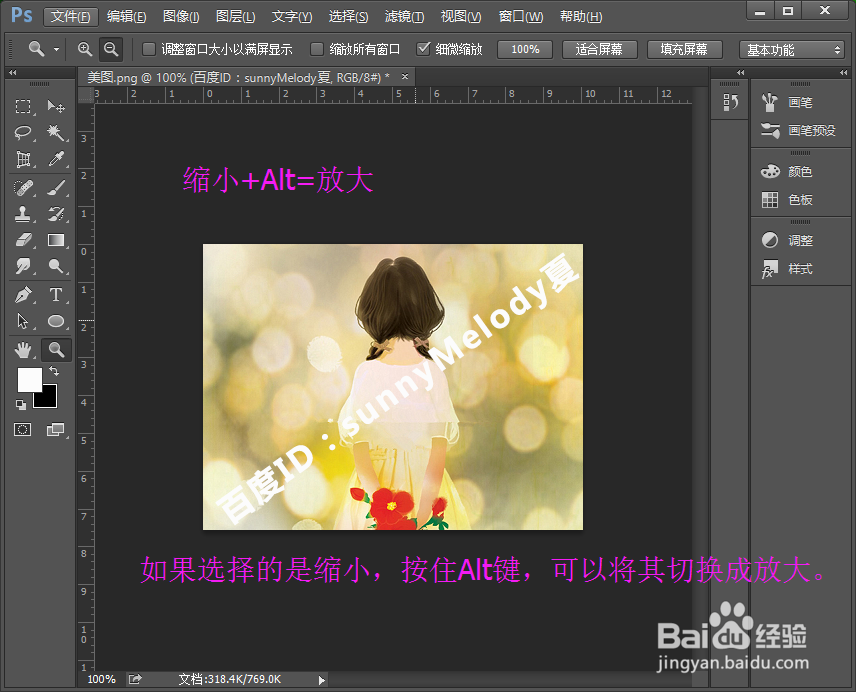Click the status bar share icon
Image resolution: width=856 pixels, height=692 pixels.
[135, 679]
